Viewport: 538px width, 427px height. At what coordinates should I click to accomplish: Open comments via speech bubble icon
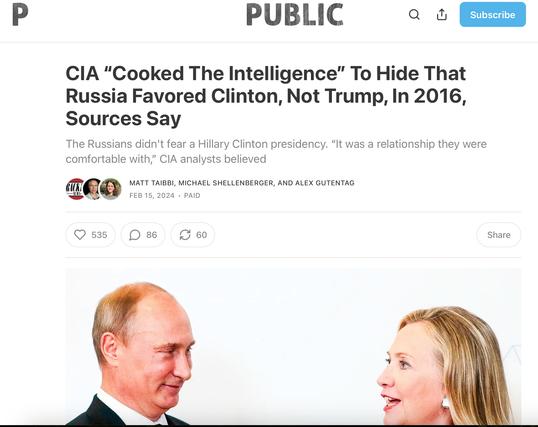(x=134, y=235)
